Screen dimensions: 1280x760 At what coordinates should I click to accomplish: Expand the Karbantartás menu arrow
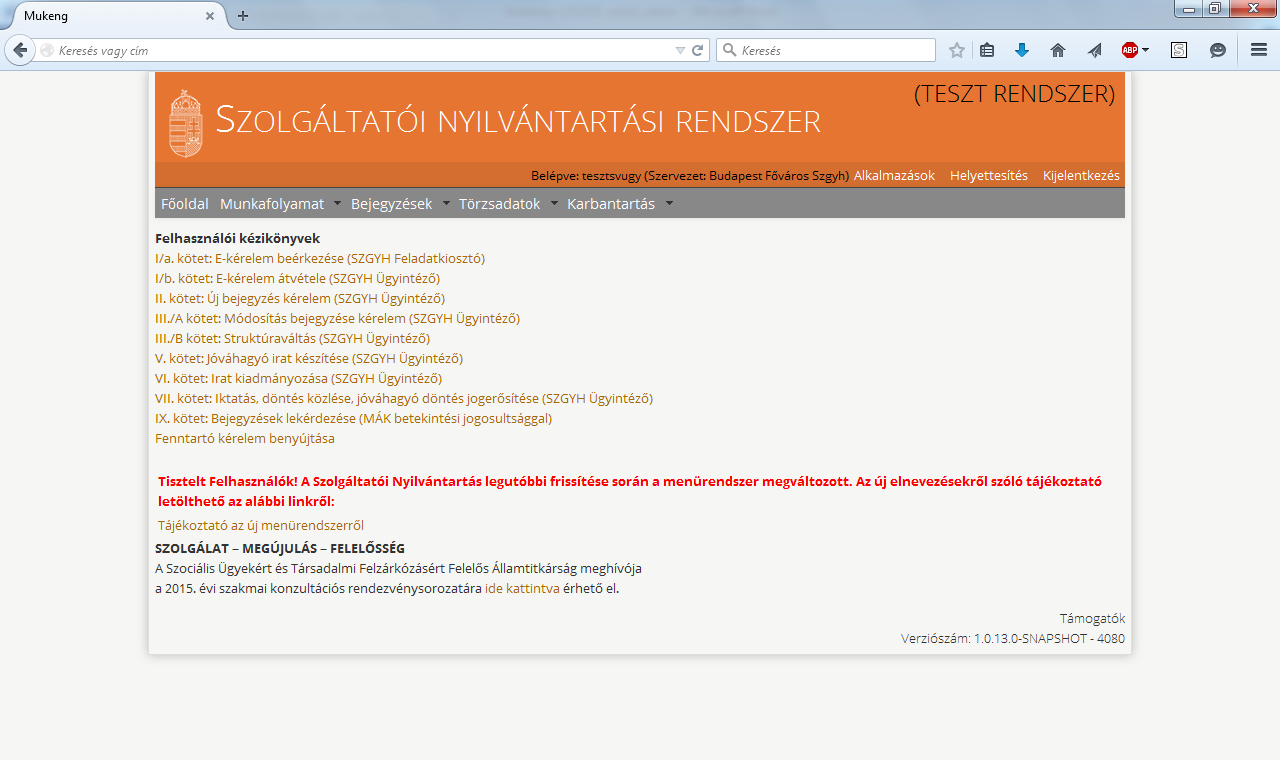(669, 204)
